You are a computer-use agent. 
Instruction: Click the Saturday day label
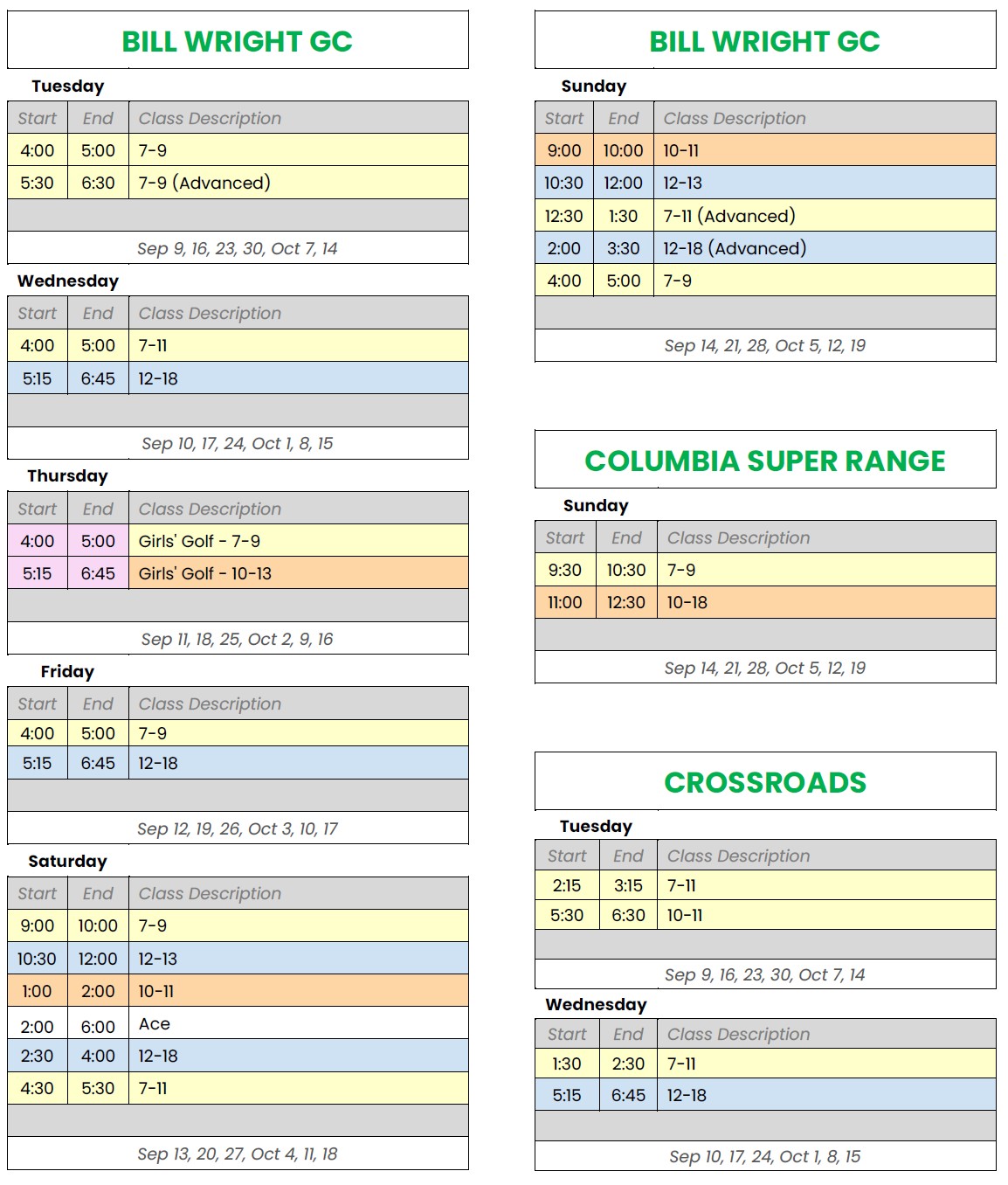coord(67,862)
